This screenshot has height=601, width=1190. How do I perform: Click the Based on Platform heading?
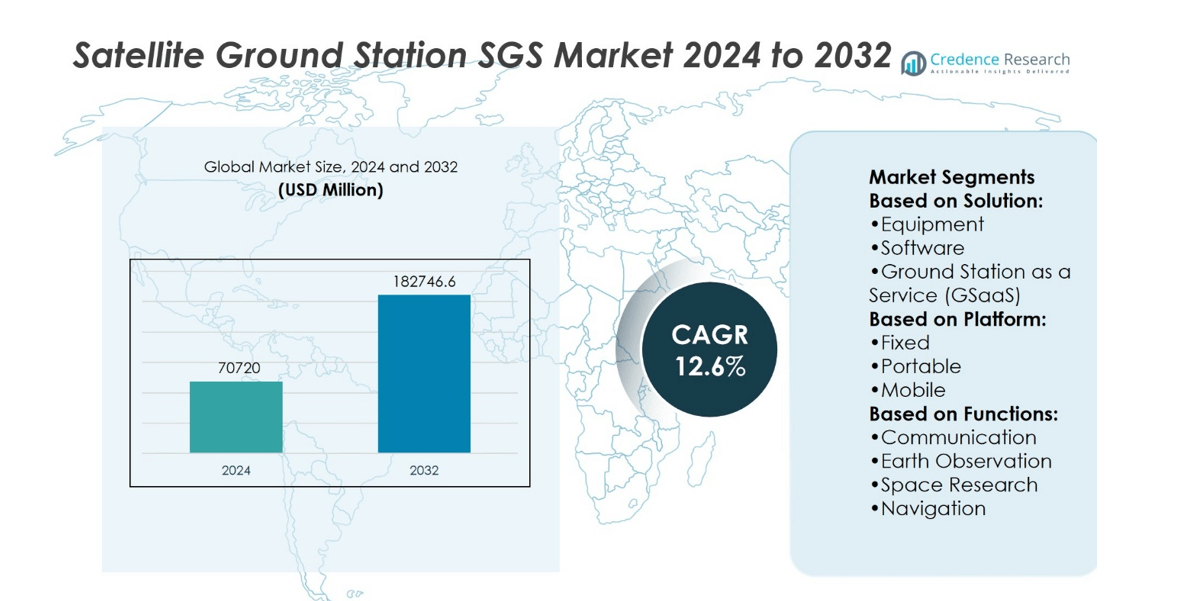pyautogui.click(x=957, y=319)
